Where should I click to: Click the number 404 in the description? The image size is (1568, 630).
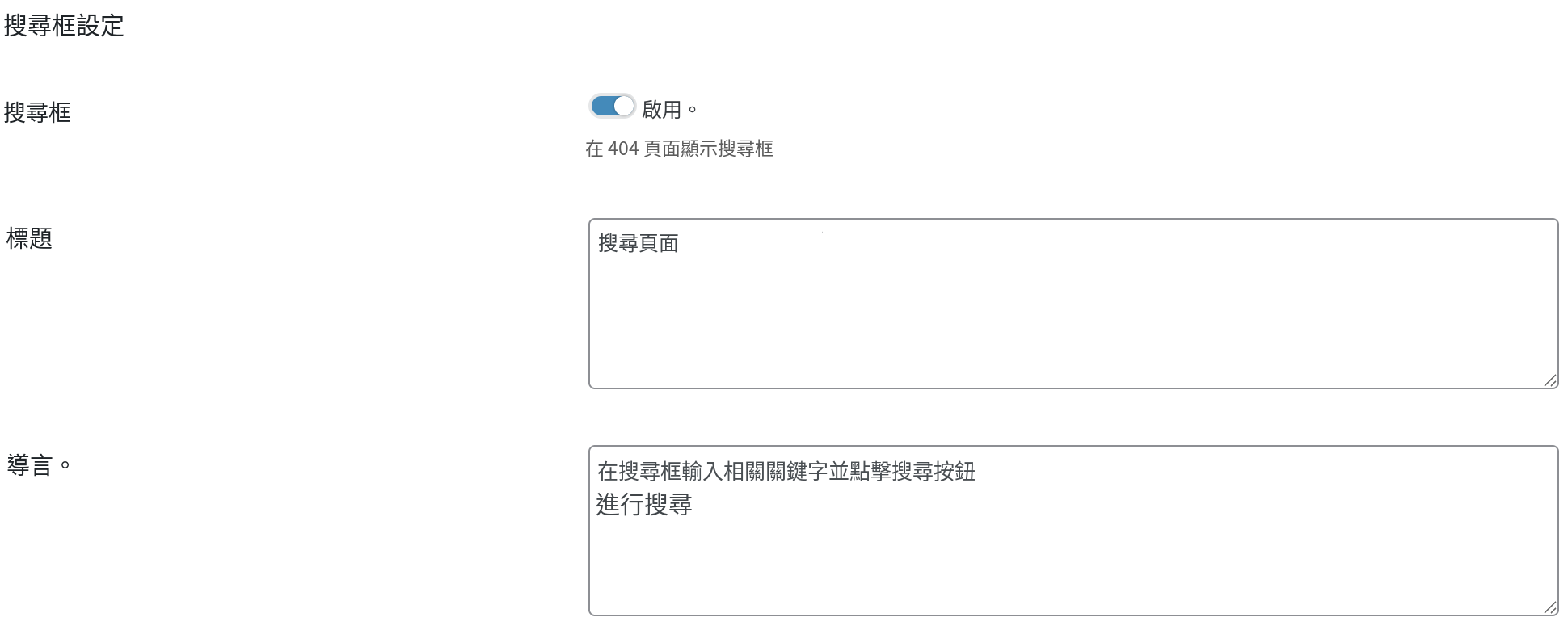point(623,149)
